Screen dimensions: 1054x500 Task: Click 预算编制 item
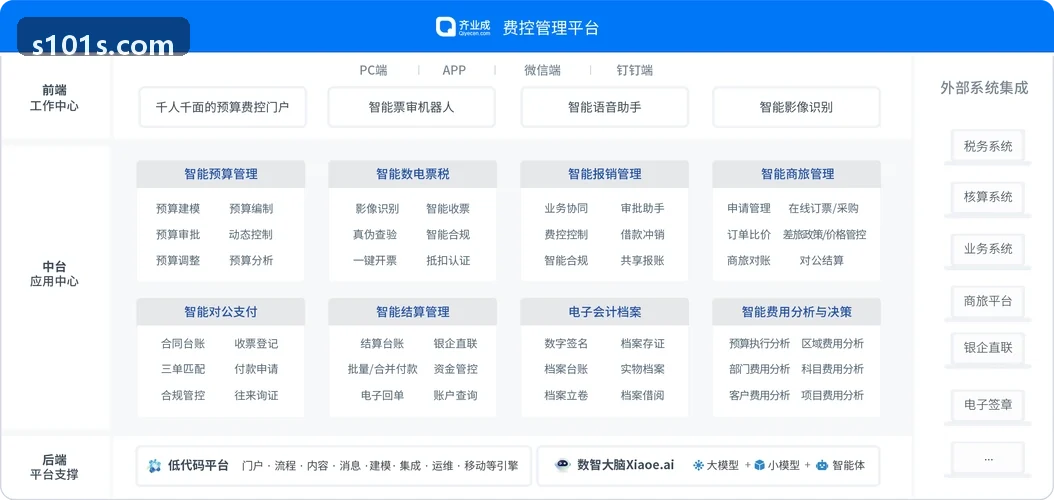tap(251, 208)
